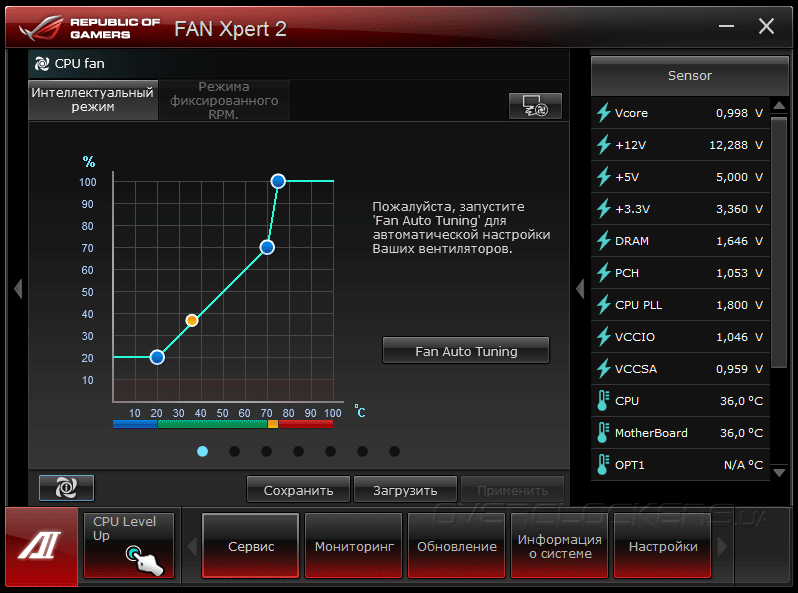Open the Сервис menu
Viewport: 798px width, 593px height.
pos(250,546)
